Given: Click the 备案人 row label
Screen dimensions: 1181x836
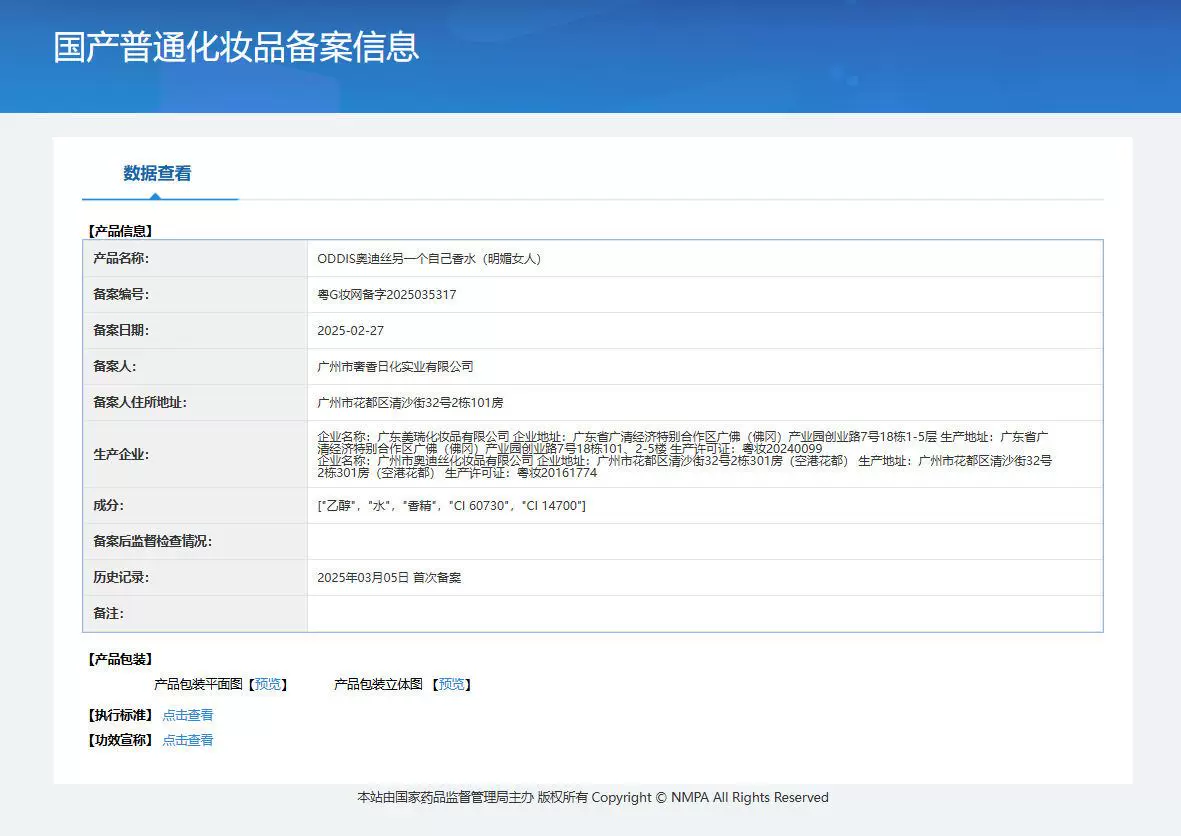Looking at the screenshot, I should click(x=114, y=367).
